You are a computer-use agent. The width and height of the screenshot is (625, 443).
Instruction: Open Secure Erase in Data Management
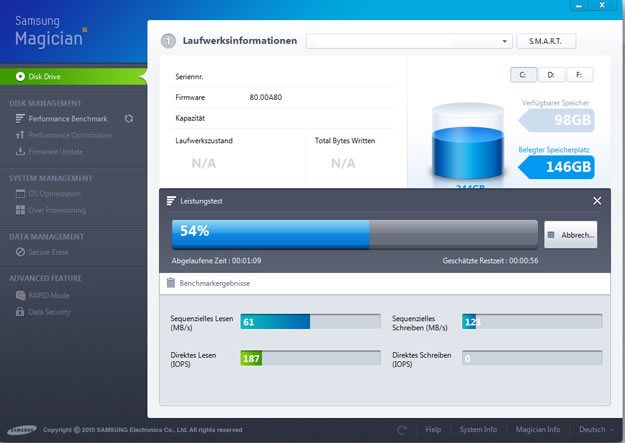coord(48,252)
